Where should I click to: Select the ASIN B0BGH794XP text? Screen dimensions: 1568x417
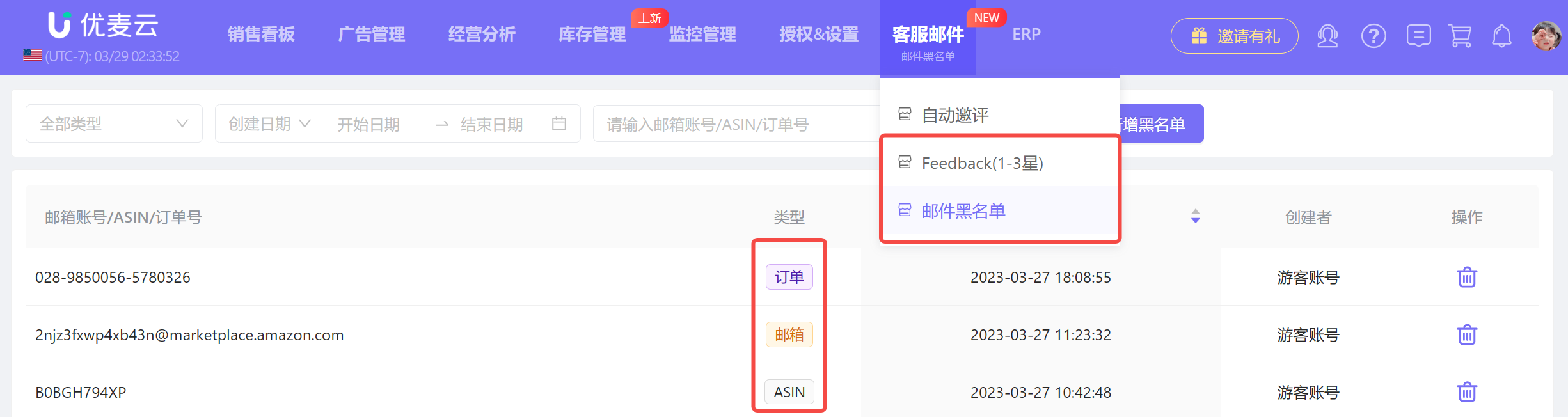[x=81, y=392]
